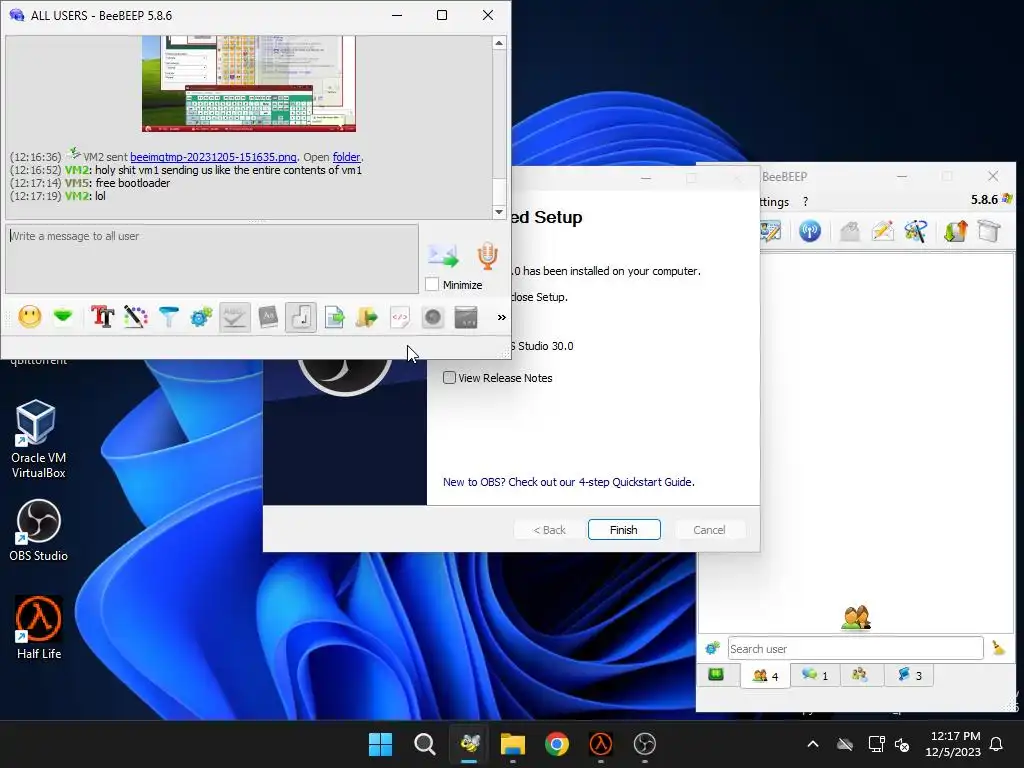
Task: Click the all users icon in BeeBEEP list
Action: [x=856, y=617]
